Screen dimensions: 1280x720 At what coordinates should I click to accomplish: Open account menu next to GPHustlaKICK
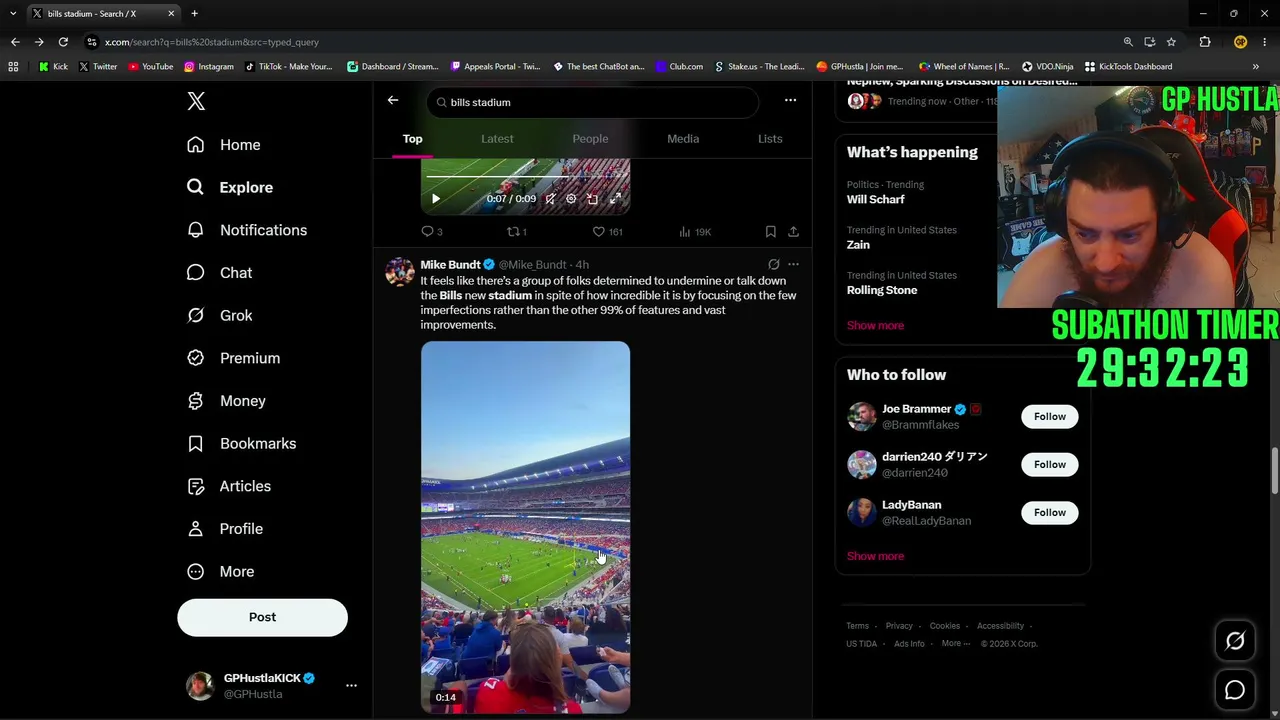(x=351, y=686)
